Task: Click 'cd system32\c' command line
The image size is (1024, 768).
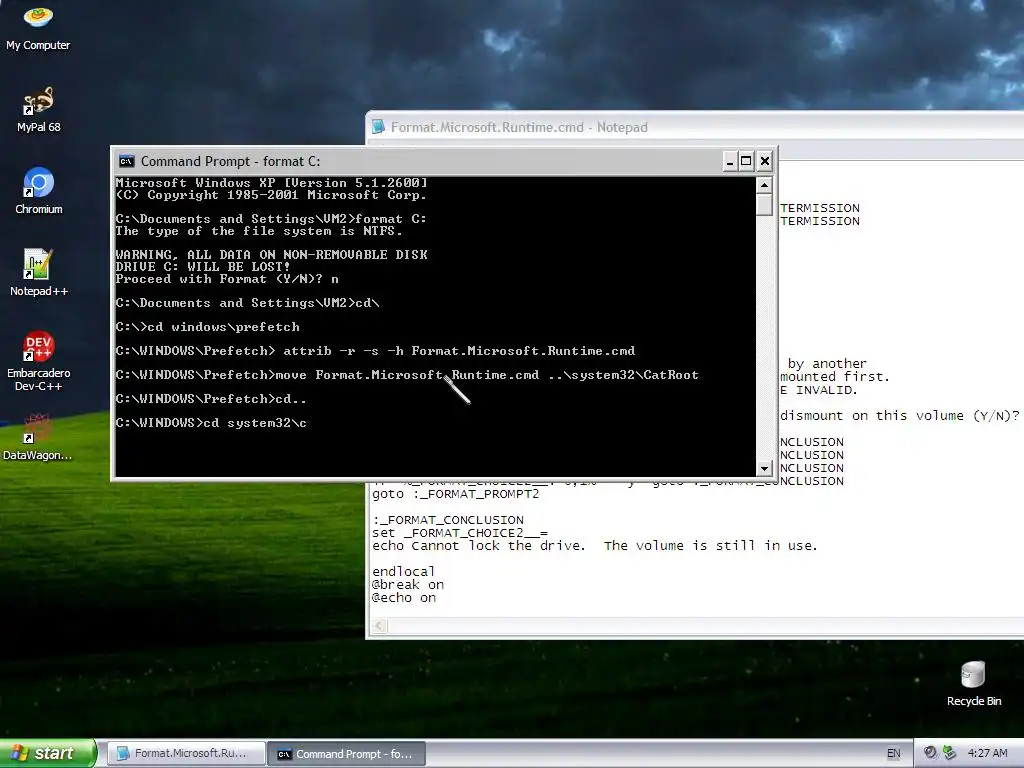Action: pos(211,423)
